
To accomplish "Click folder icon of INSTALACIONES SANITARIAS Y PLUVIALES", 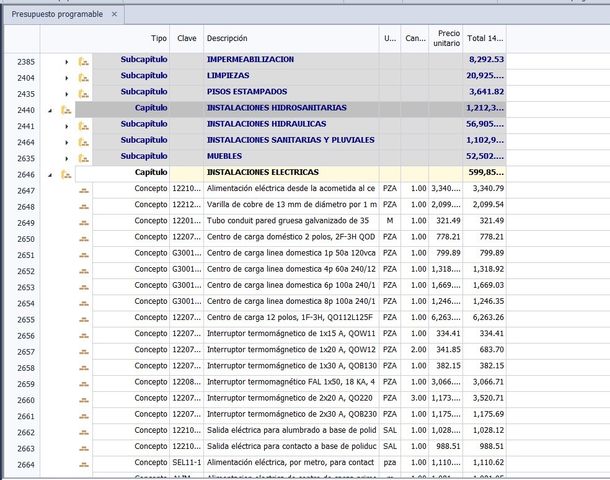I will (x=84, y=142).
